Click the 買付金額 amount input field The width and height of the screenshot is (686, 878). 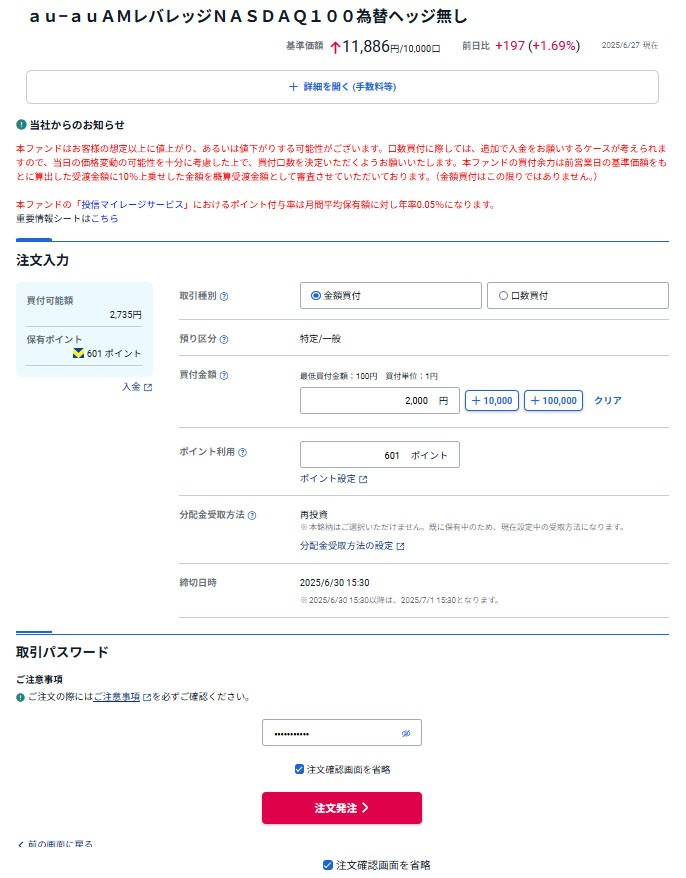point(379,401)
